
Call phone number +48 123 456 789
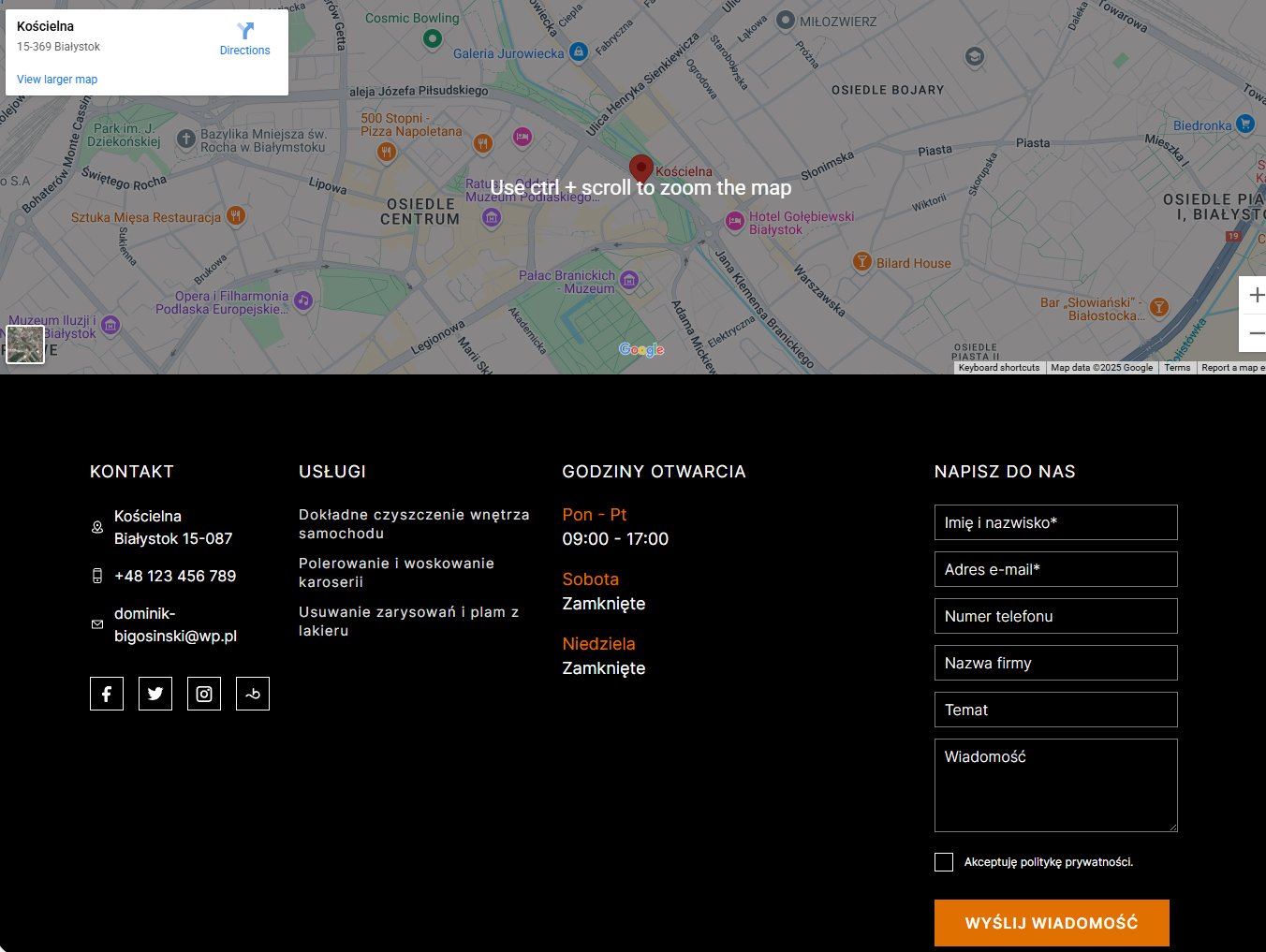pos(175,576)
